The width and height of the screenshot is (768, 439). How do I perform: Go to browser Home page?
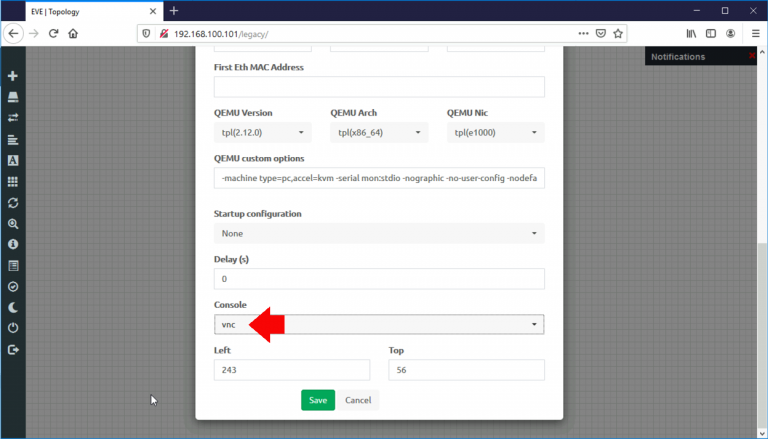(x=73, y=34)
